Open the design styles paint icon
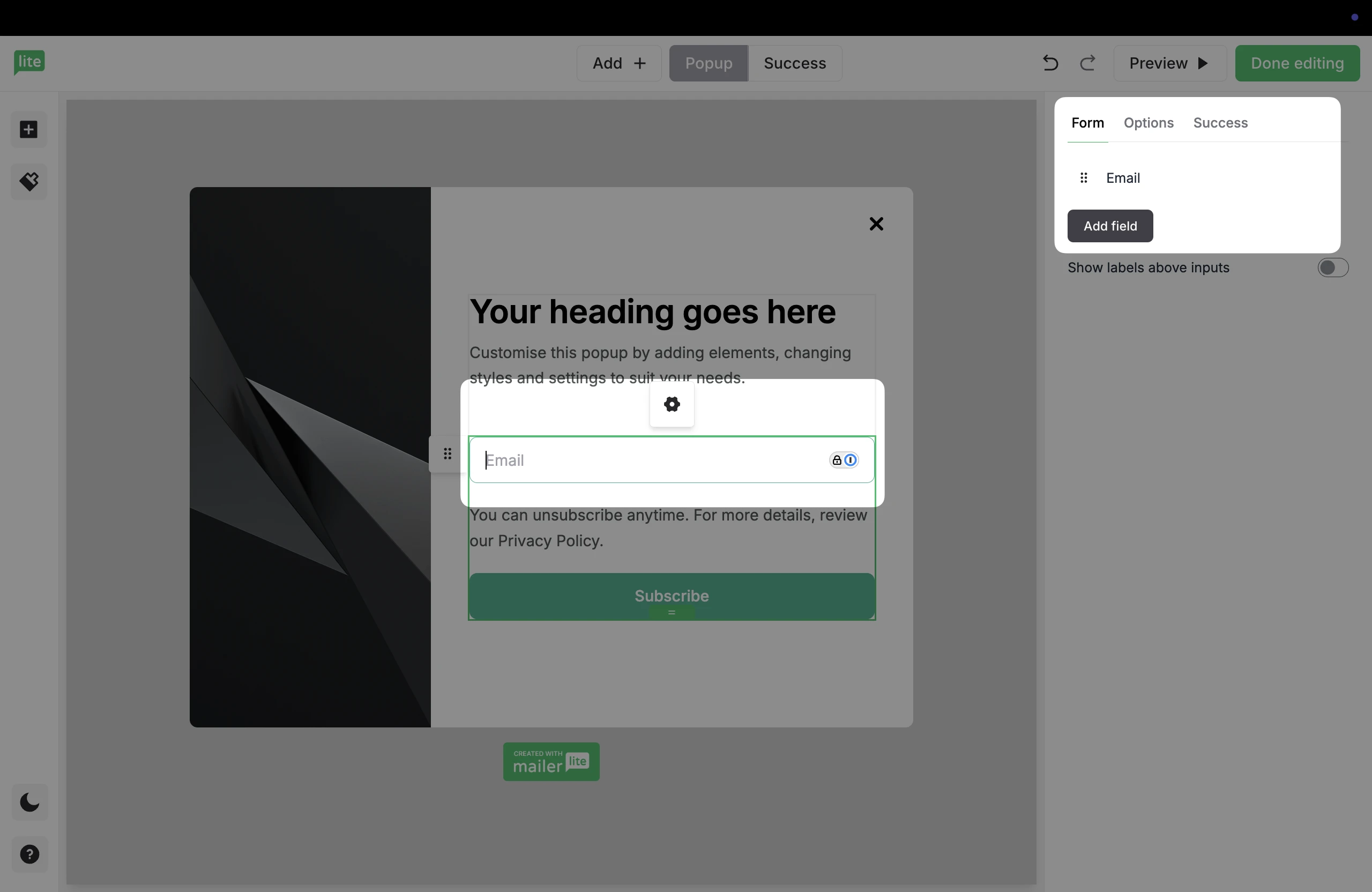This screenshot has width=1372, height=892. (29, 182)
